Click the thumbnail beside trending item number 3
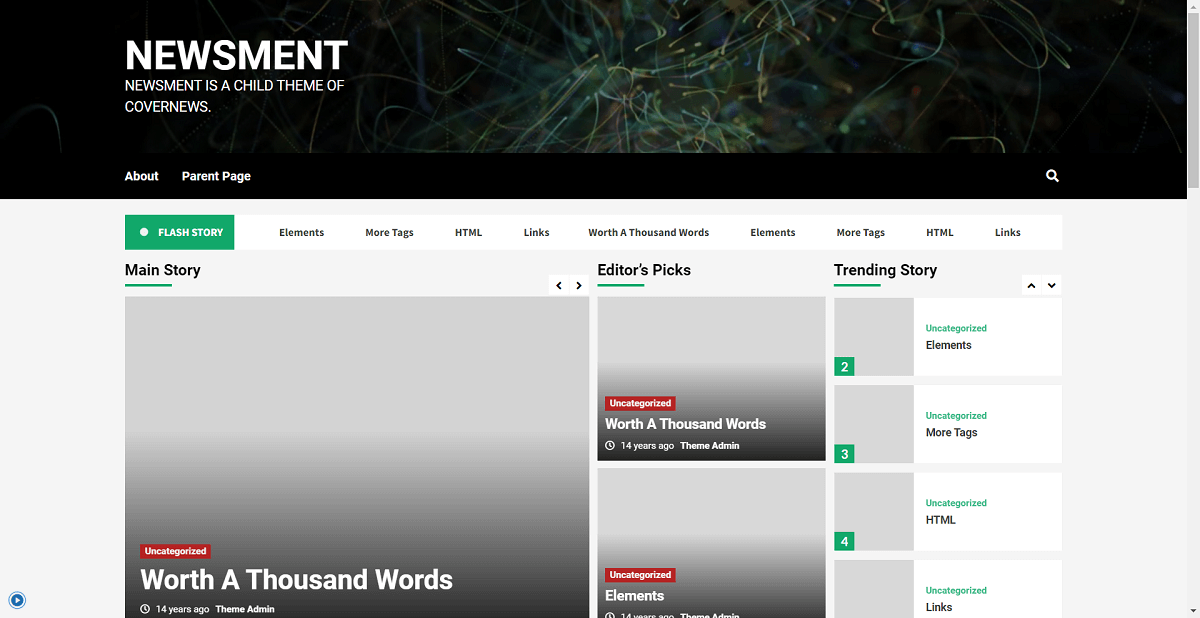Viewport: 1200px width, 618px height. [x=873, y=424]
